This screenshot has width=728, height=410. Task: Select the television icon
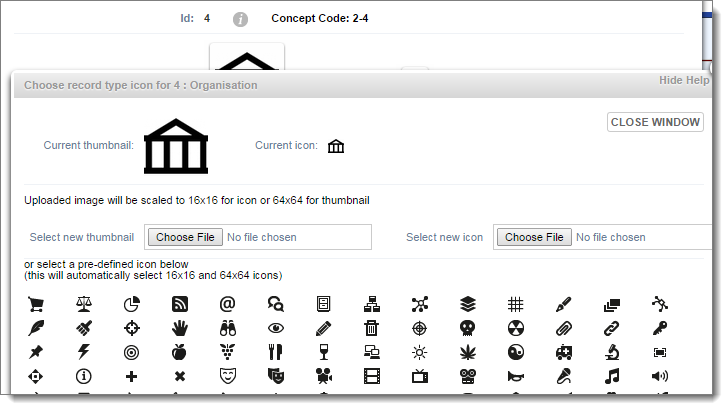[420, 376]
